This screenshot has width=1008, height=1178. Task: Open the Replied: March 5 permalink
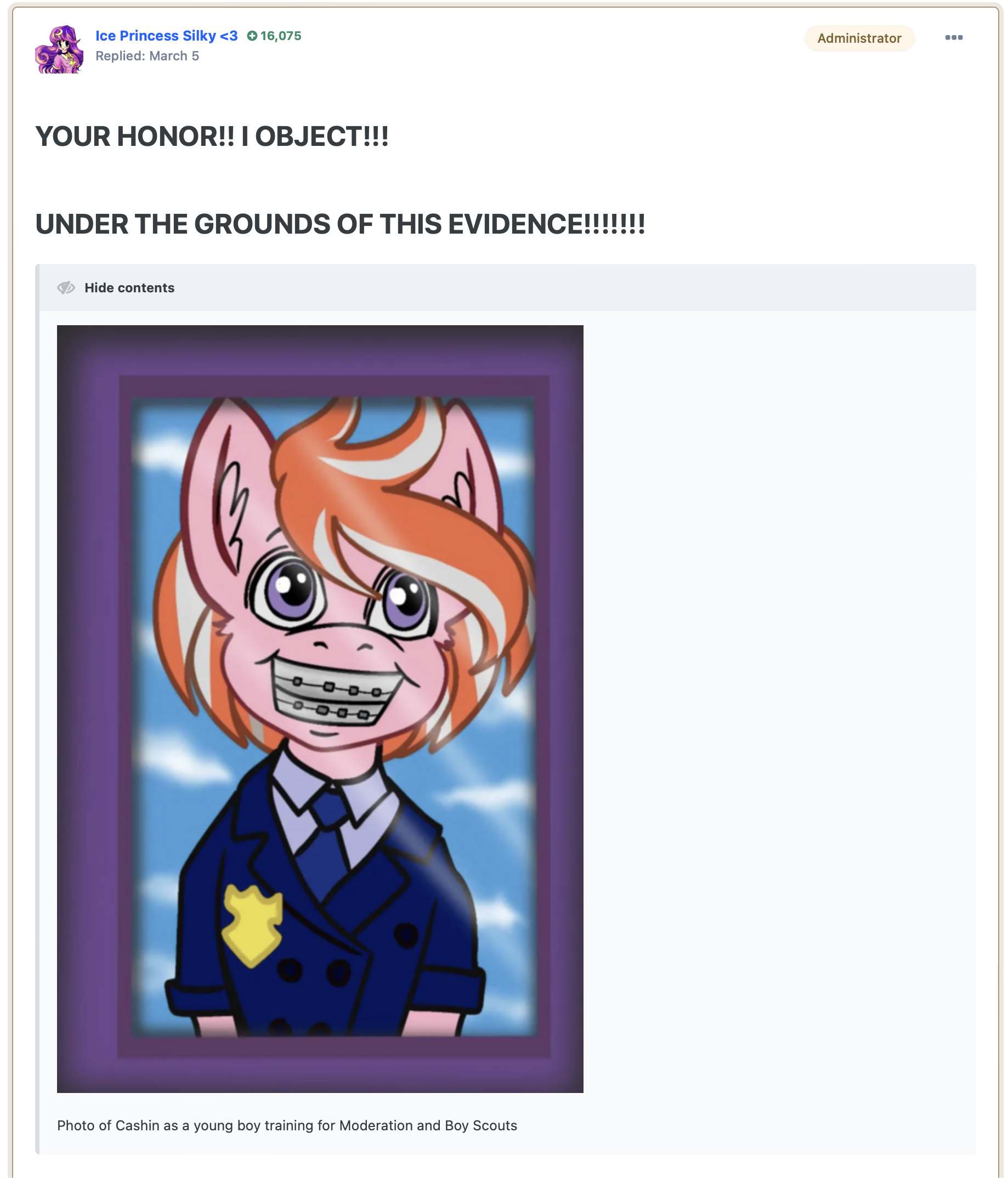(x=147, y=56)
